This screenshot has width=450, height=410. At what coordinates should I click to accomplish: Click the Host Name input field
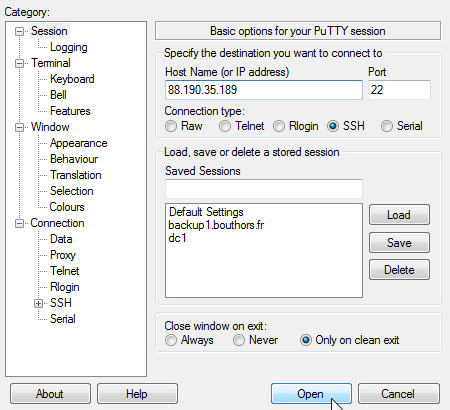[x=264, y=90]
